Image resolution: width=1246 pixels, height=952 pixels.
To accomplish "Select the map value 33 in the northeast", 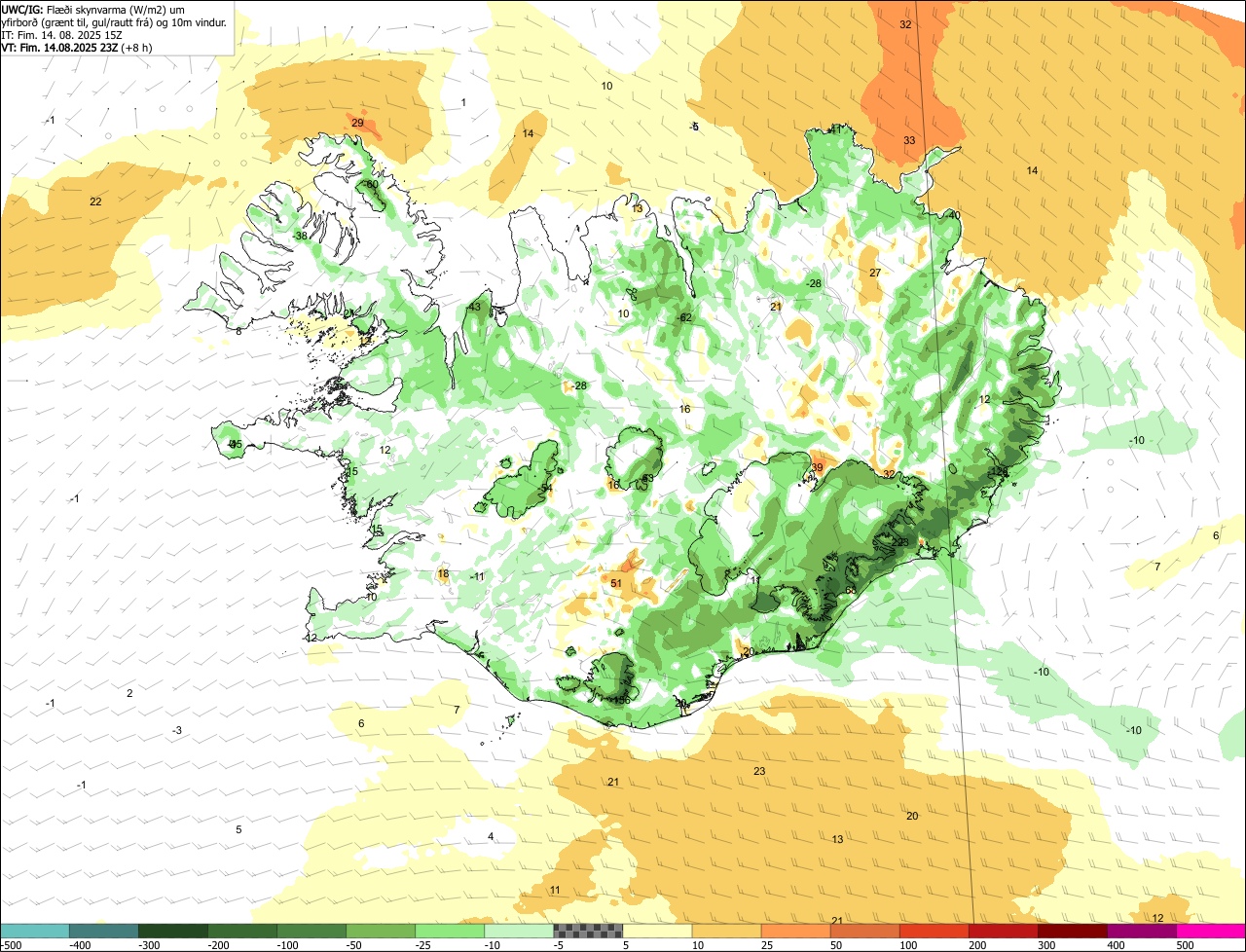I will coord(909,141).
